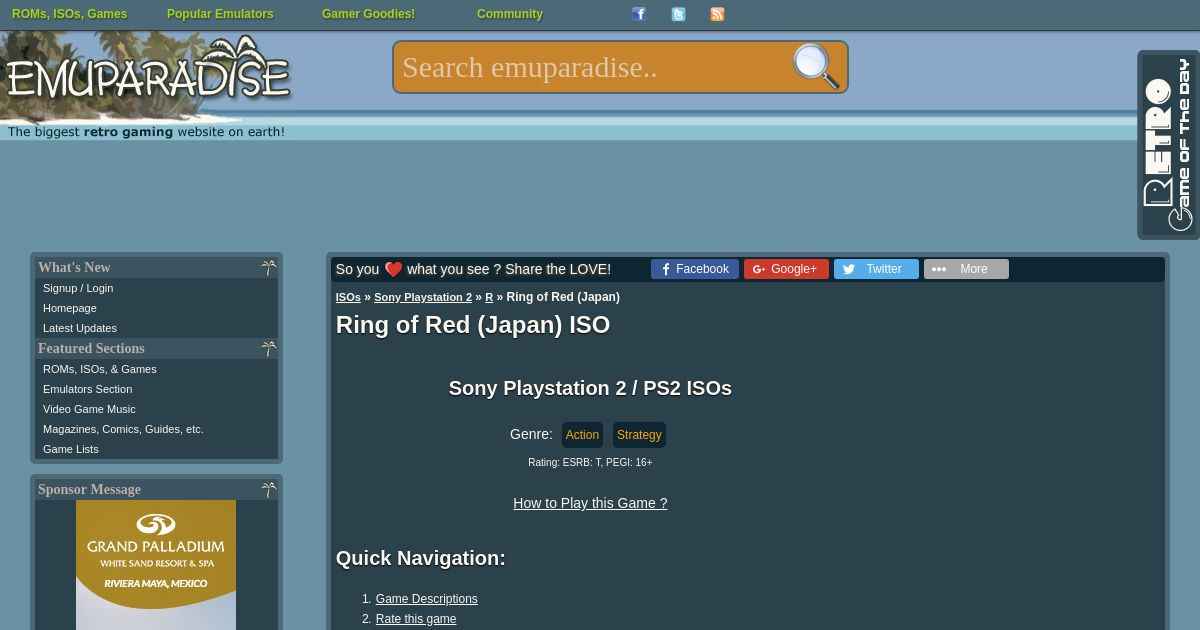The image size is (1200, 630).
Task: Open More sharing options
Action: coord(966,269)
